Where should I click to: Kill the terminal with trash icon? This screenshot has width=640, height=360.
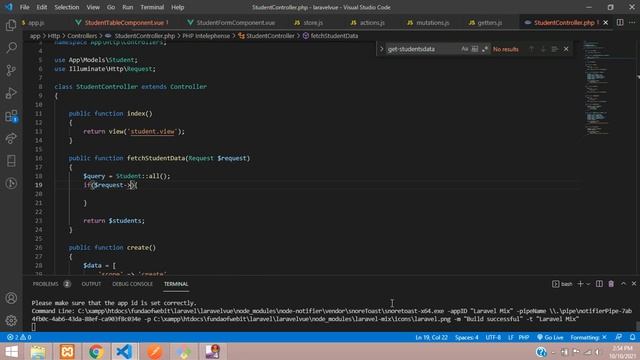(x=611, y=284)
